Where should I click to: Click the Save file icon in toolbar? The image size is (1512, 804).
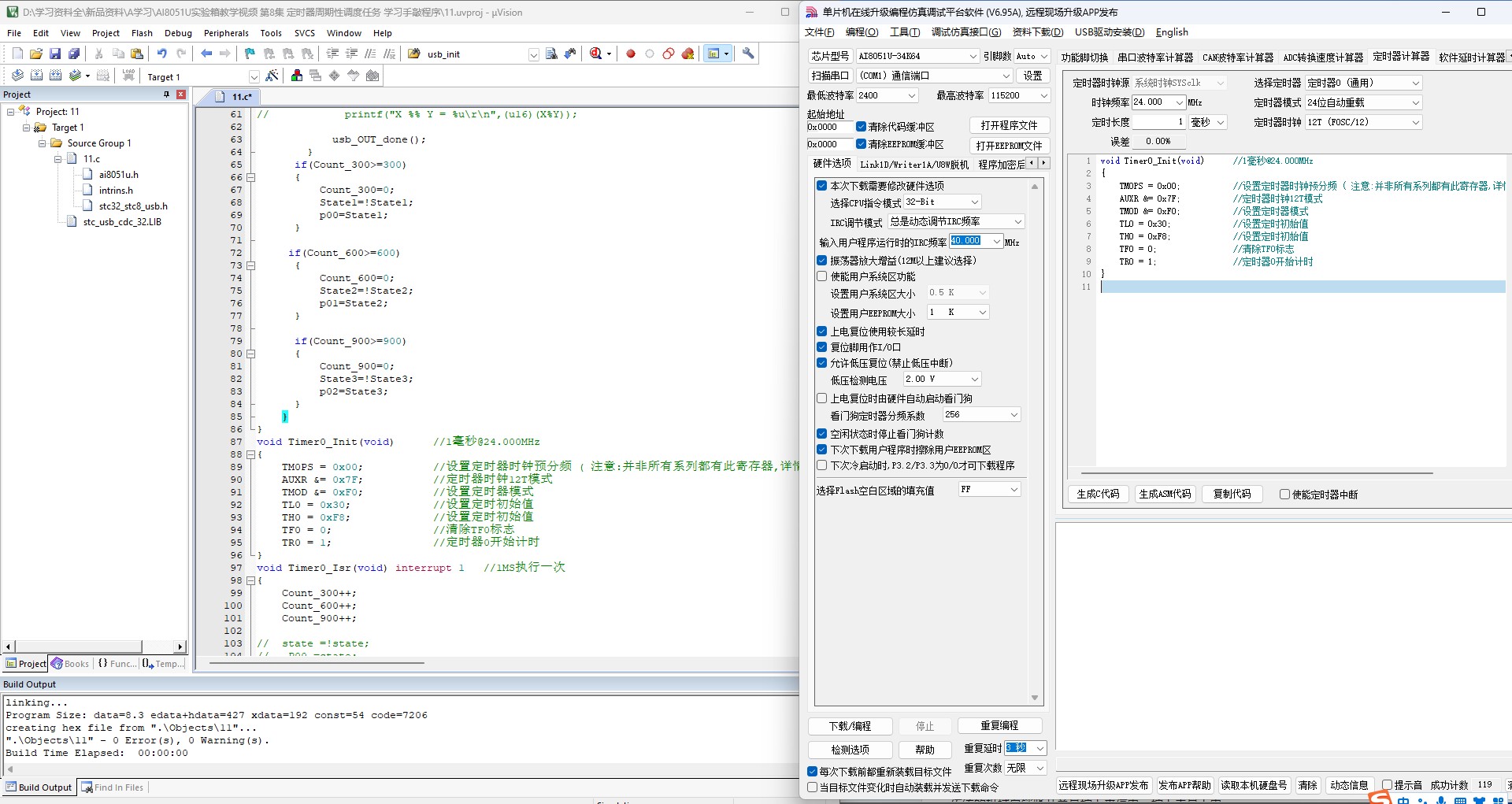coord(55,54)
